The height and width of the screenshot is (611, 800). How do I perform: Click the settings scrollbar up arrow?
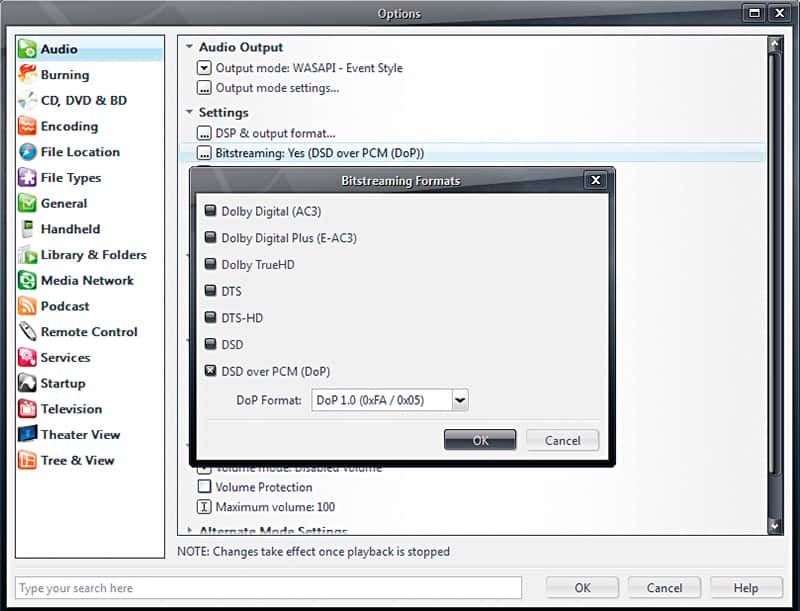[x=775, y=44]
